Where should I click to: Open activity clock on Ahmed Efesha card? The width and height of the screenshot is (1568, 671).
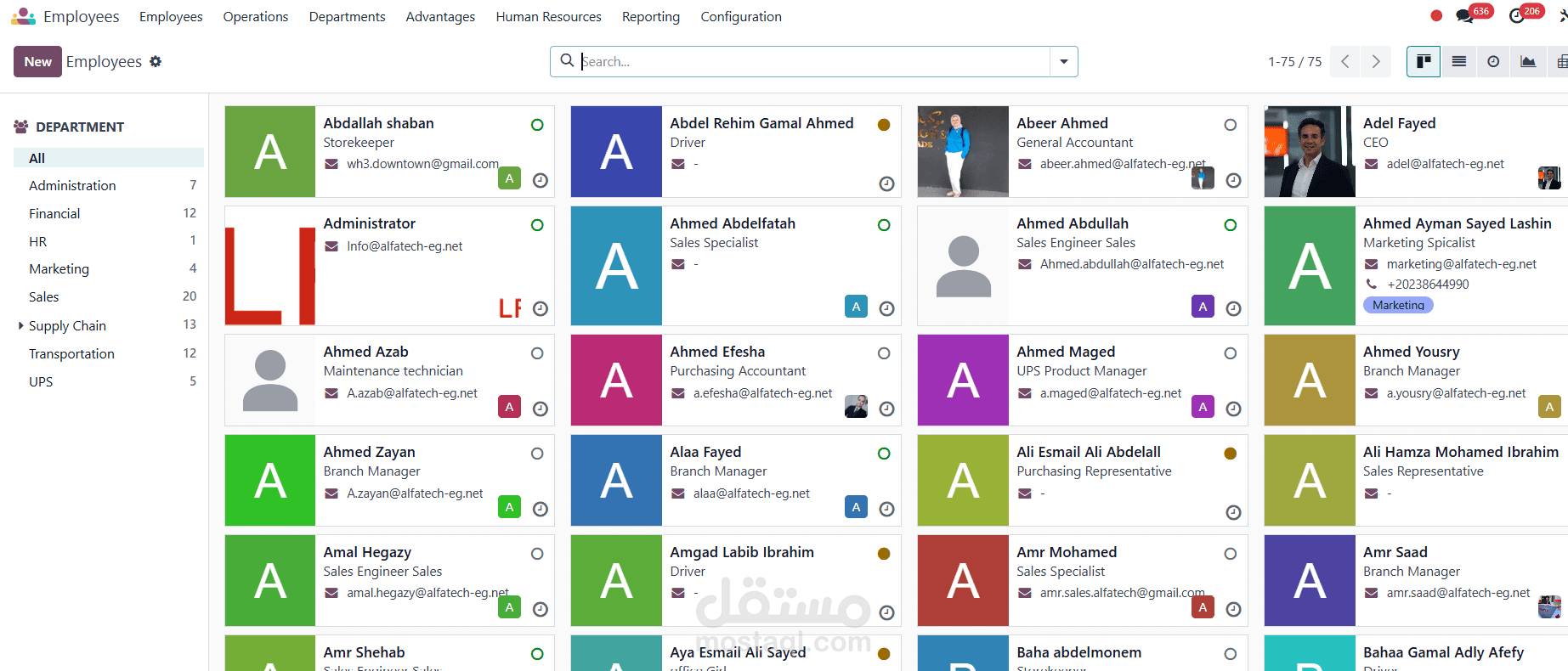pyautogui.click(x=887, y=409)
